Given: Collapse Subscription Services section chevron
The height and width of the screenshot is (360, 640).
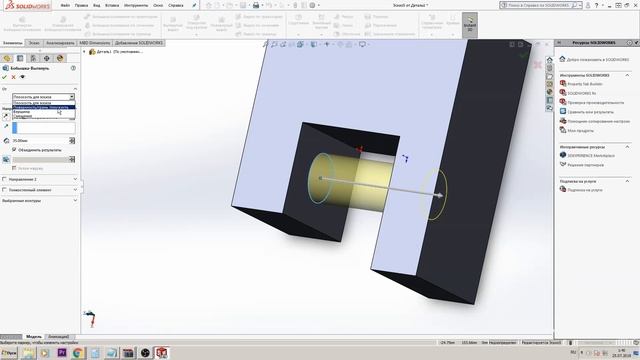Looking at the screenshot, I should point(627,181).
